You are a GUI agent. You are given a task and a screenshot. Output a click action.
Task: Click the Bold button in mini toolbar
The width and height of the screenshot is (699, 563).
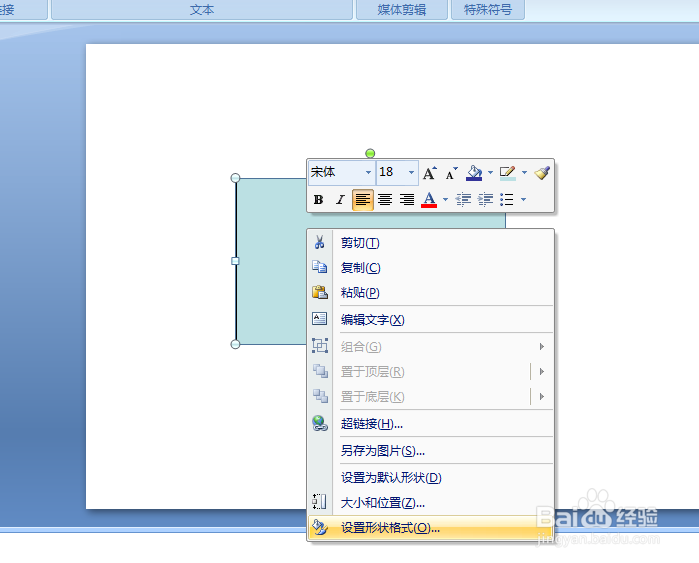click(x=318, y=200)
